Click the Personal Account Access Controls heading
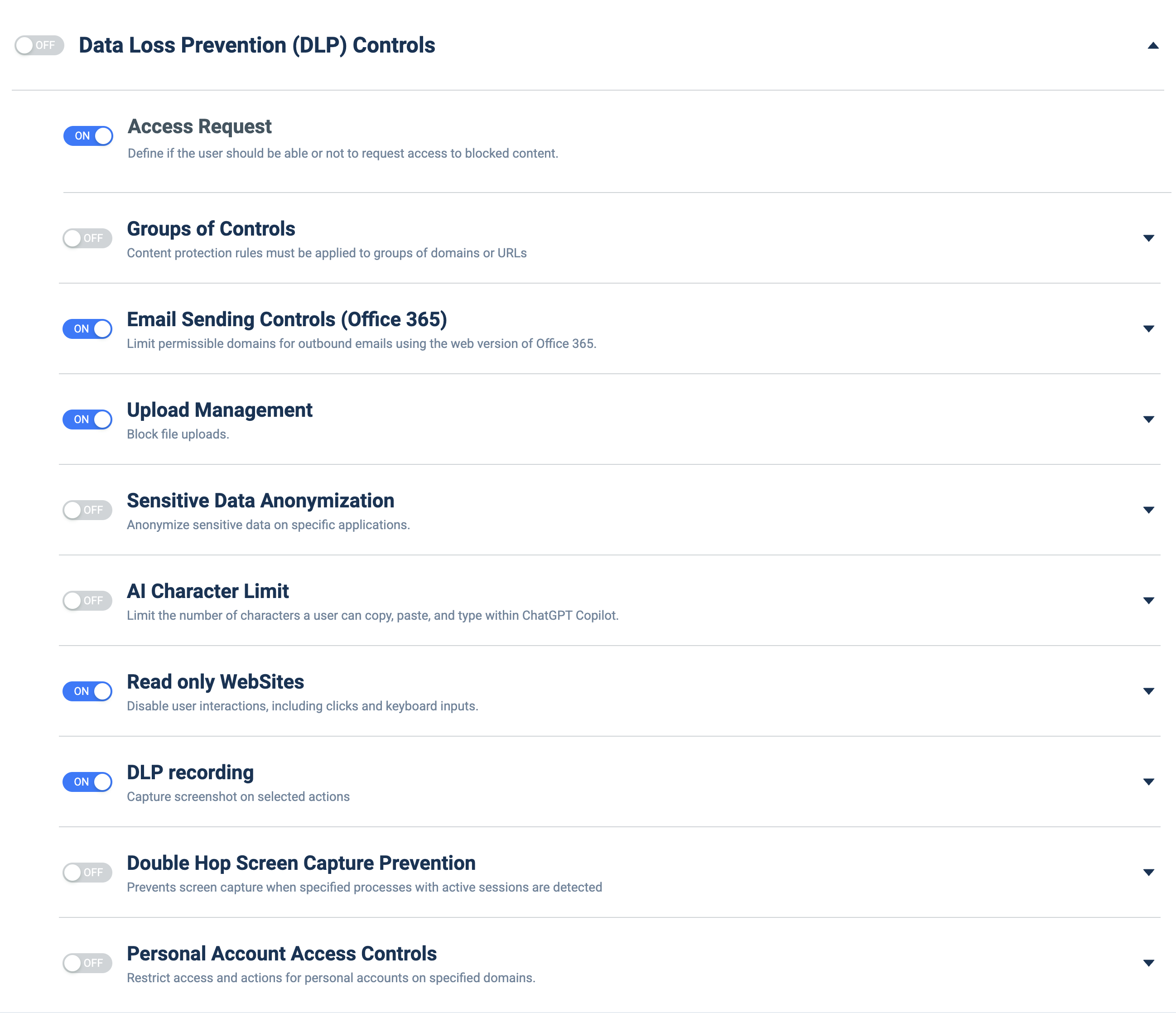Screen dimensions: 1176x1013 pos(281,953)
